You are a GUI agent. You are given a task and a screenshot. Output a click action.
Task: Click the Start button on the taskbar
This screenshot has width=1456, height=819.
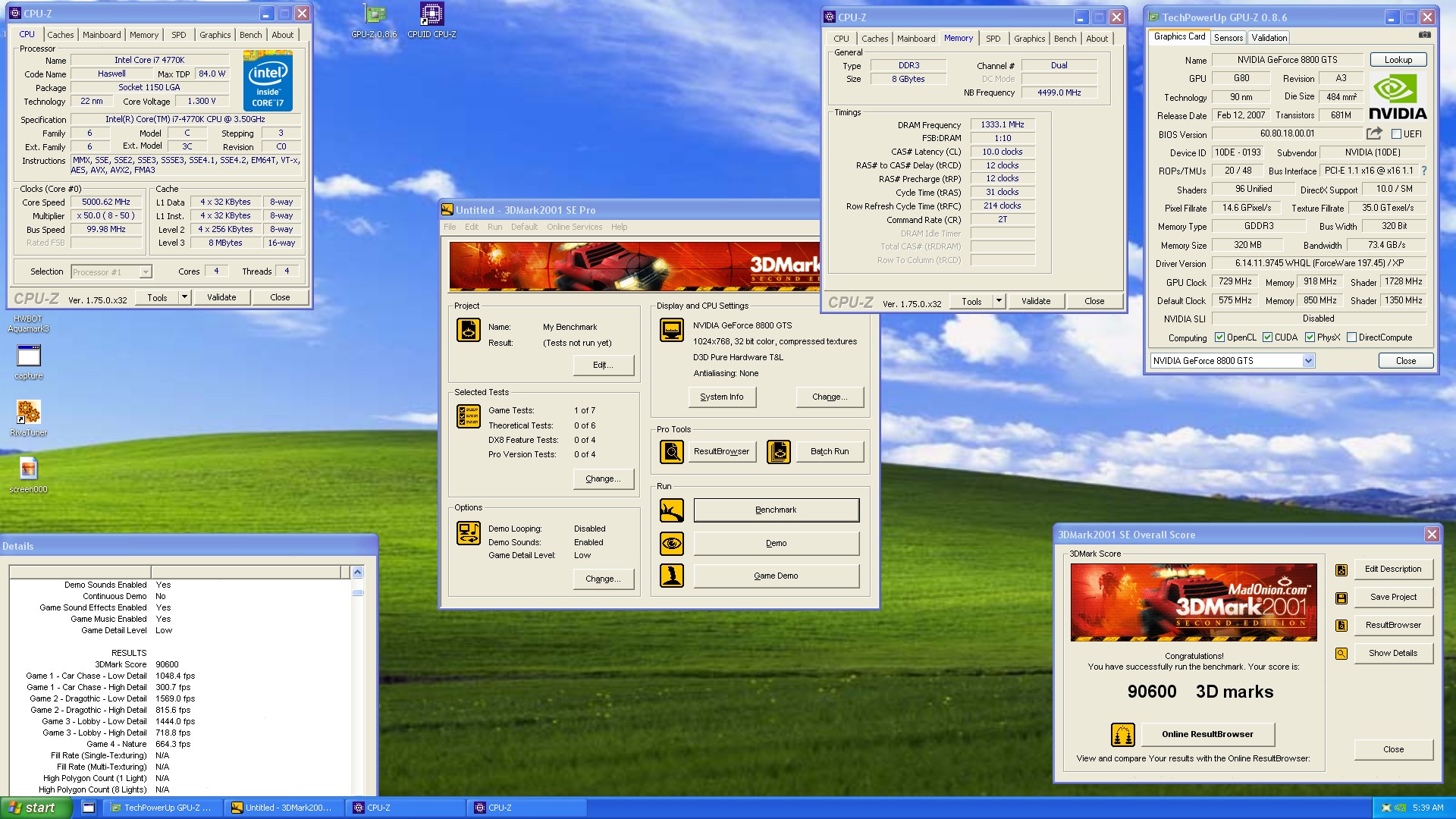click(36, 808)
